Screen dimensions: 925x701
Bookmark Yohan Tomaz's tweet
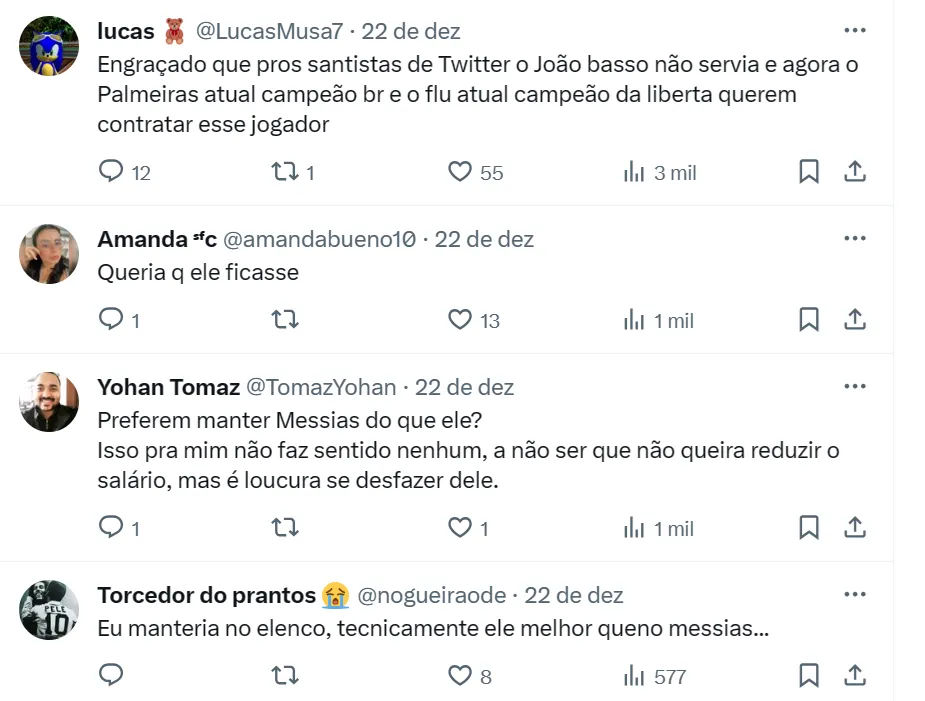(x=809, y=528)
